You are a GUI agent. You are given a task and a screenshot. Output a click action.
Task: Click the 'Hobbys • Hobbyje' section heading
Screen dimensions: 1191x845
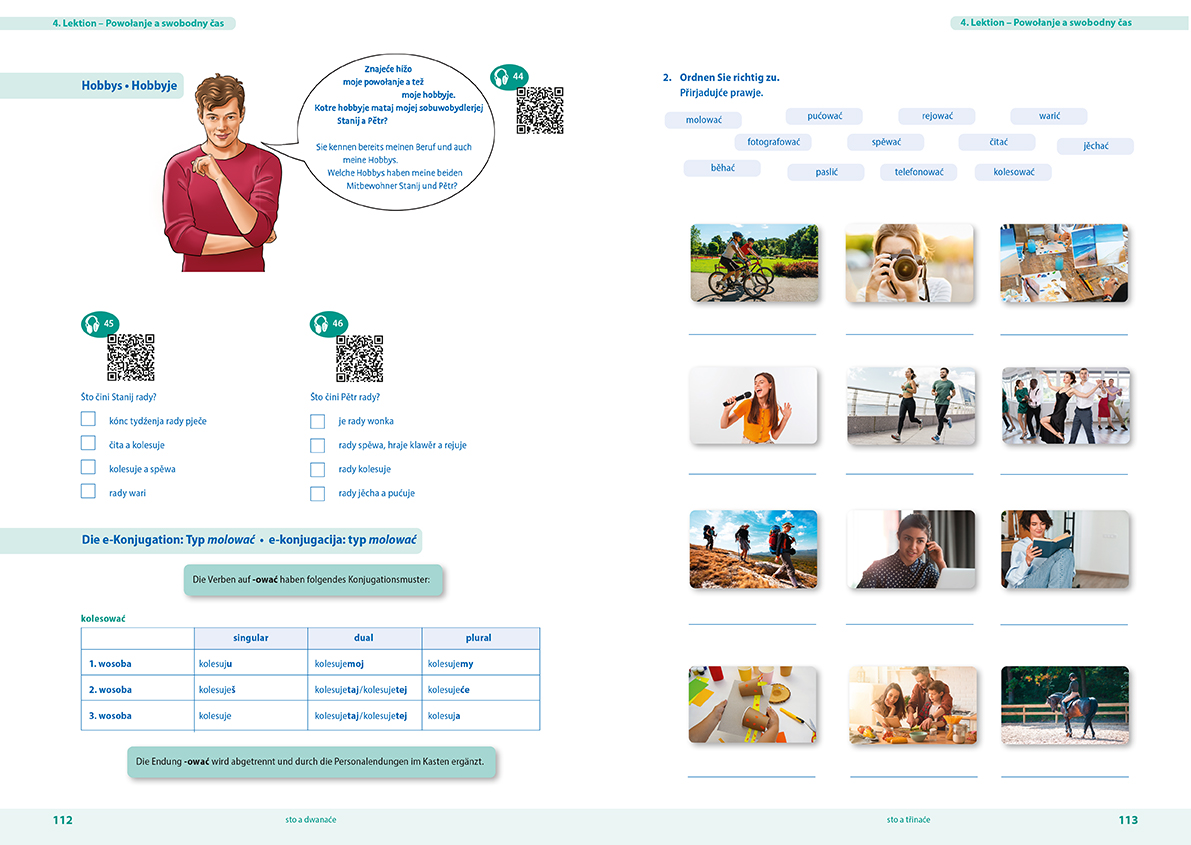(x=129, y=86)
